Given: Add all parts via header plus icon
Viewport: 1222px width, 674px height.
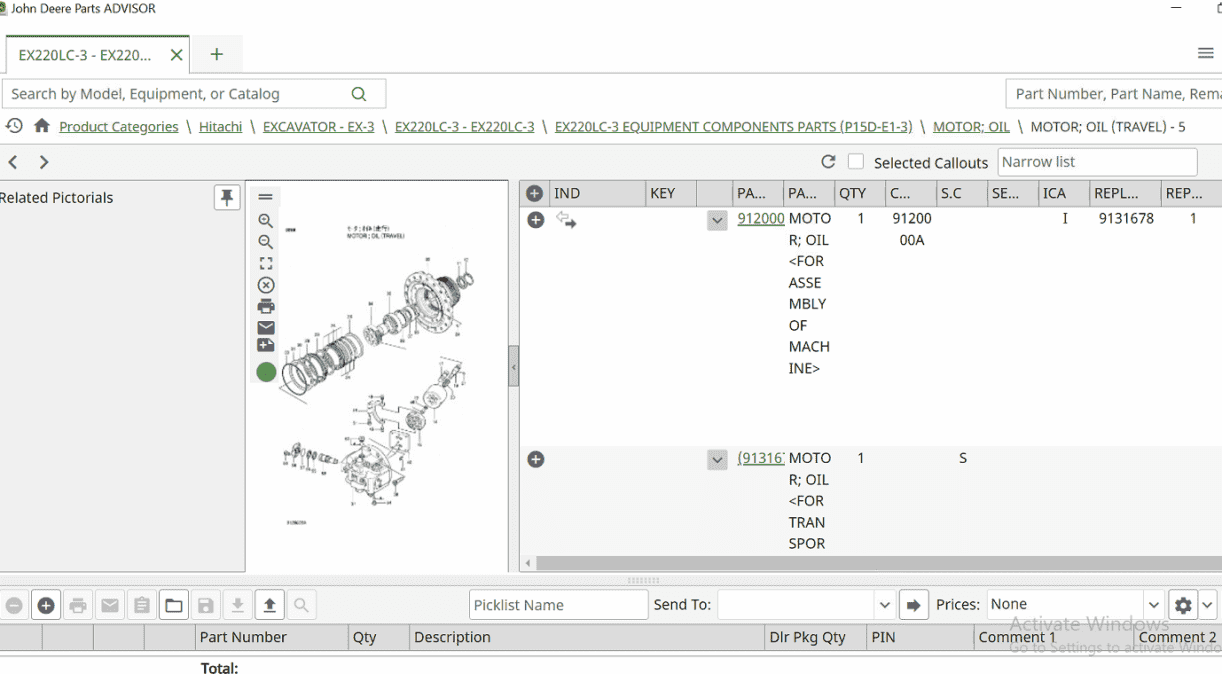Looking at the screenshot, I should point(535,193).
